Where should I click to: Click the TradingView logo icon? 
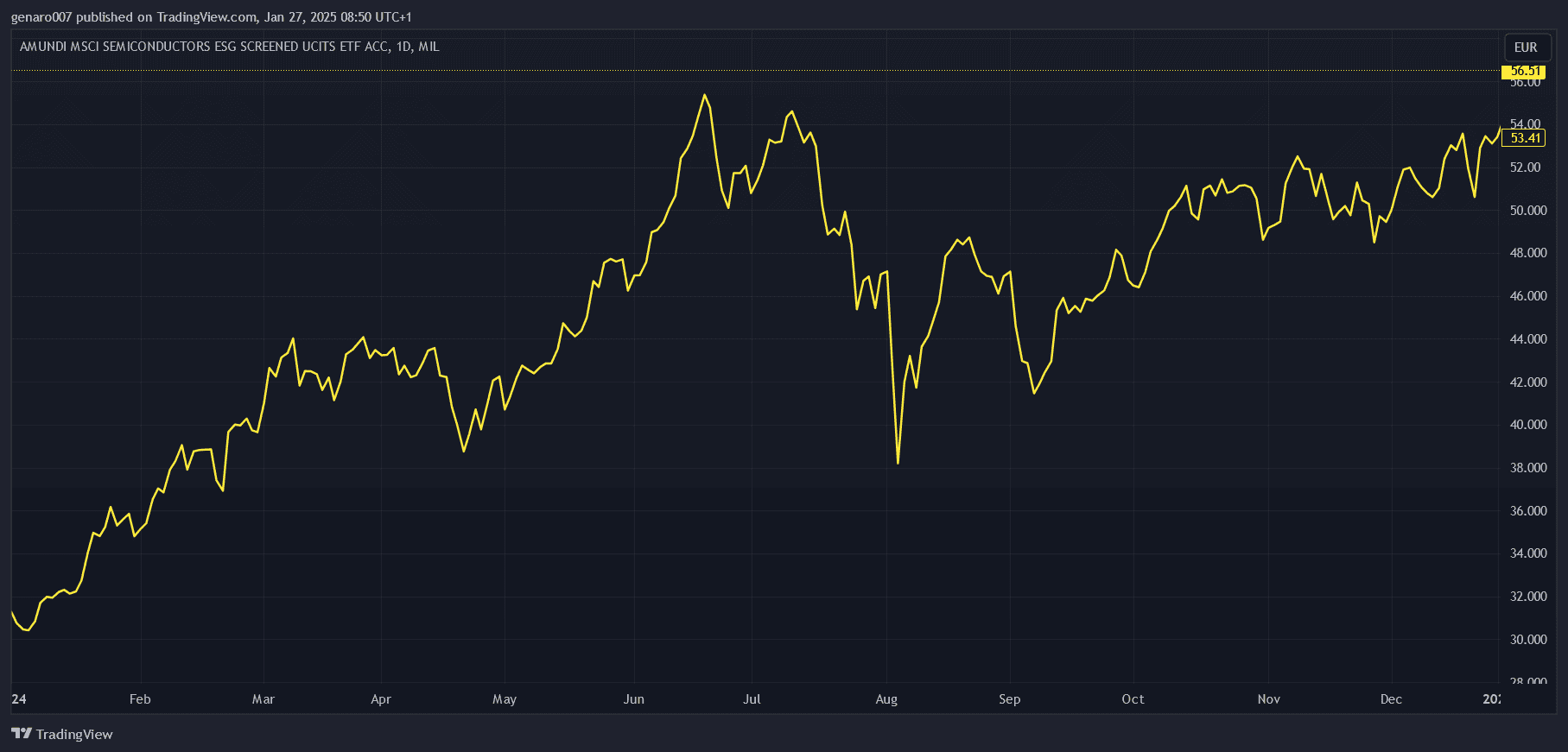[22, 734]
